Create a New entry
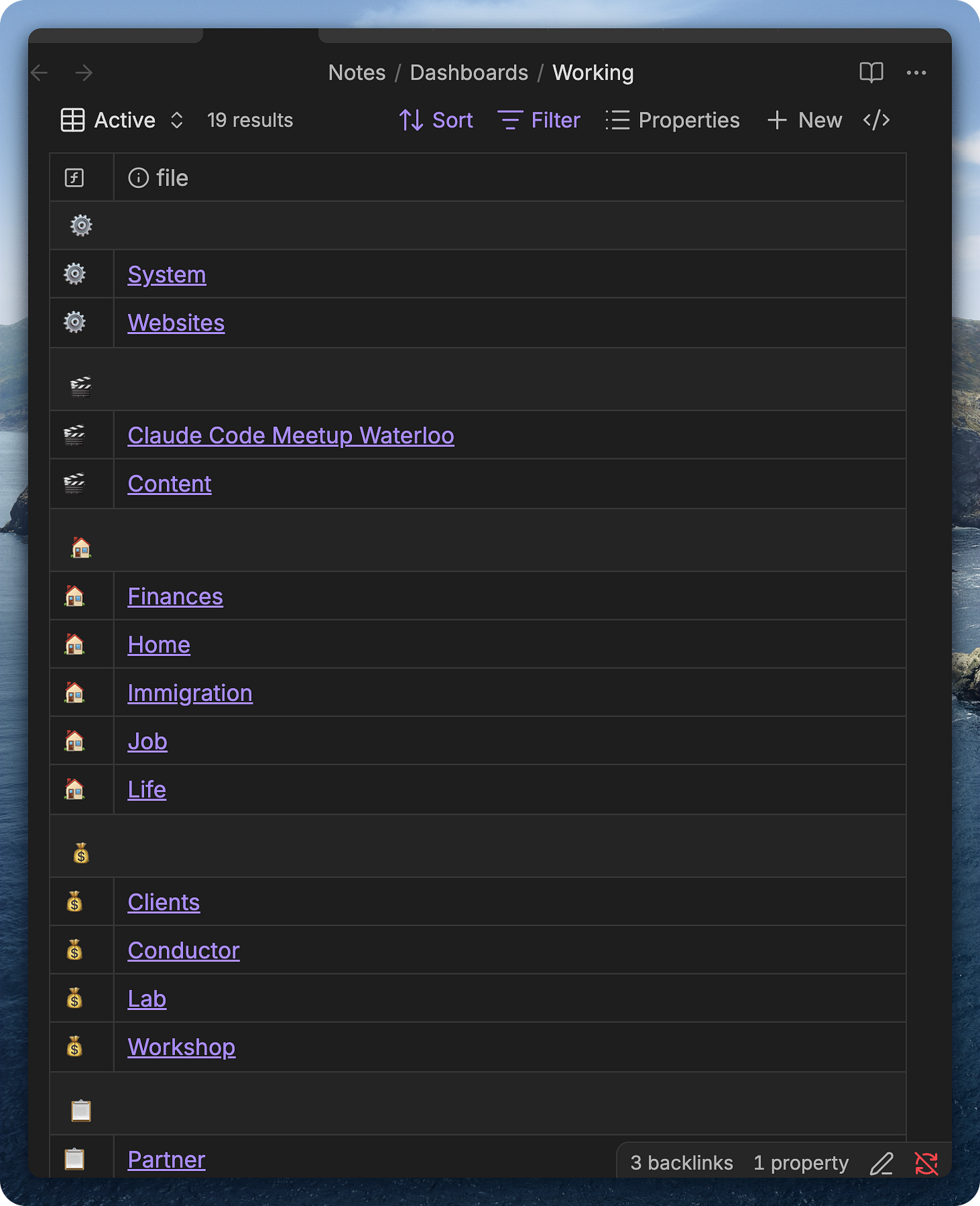980x1206 pixels. (804, 121)
